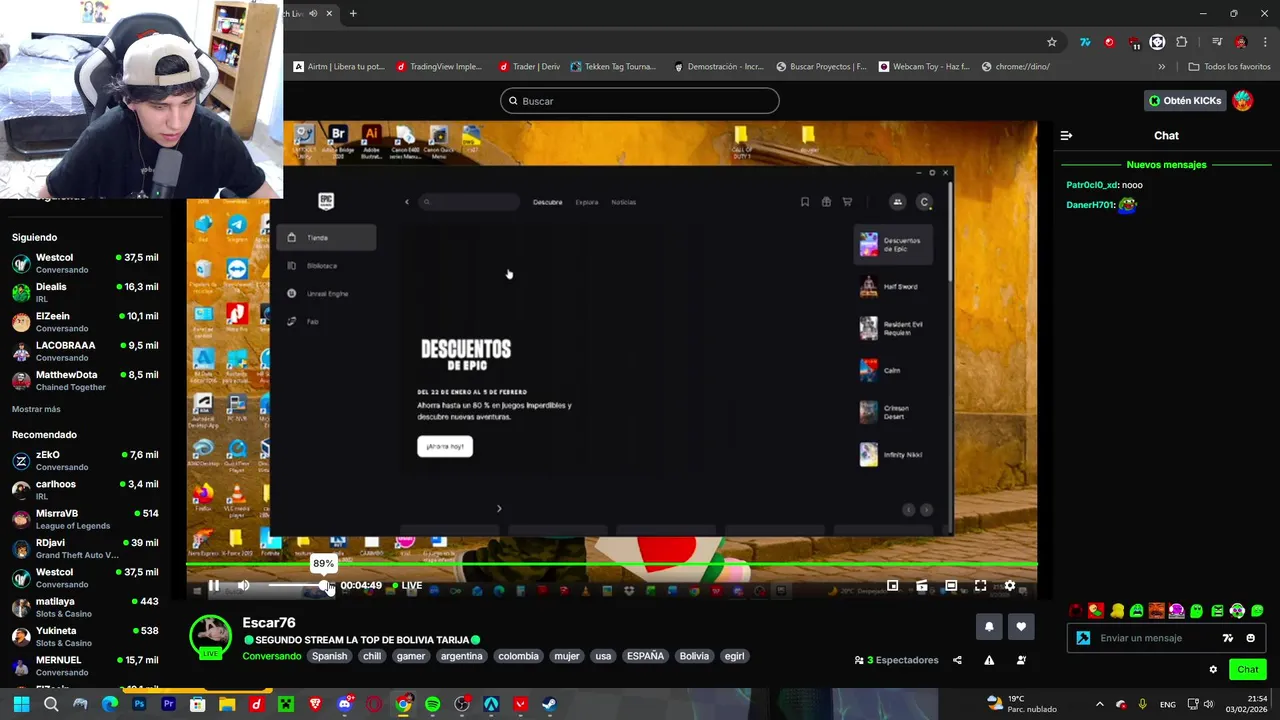Open 7TV extension icon in toolbar

click(x=1085, y=42)
